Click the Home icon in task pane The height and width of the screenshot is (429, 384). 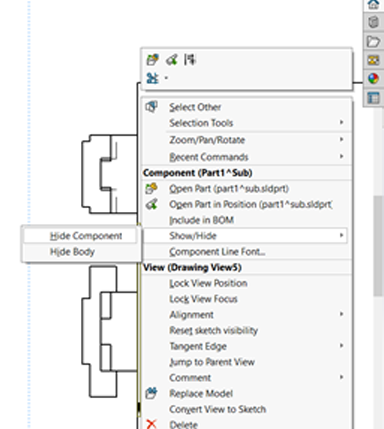(x=373, y=5)
